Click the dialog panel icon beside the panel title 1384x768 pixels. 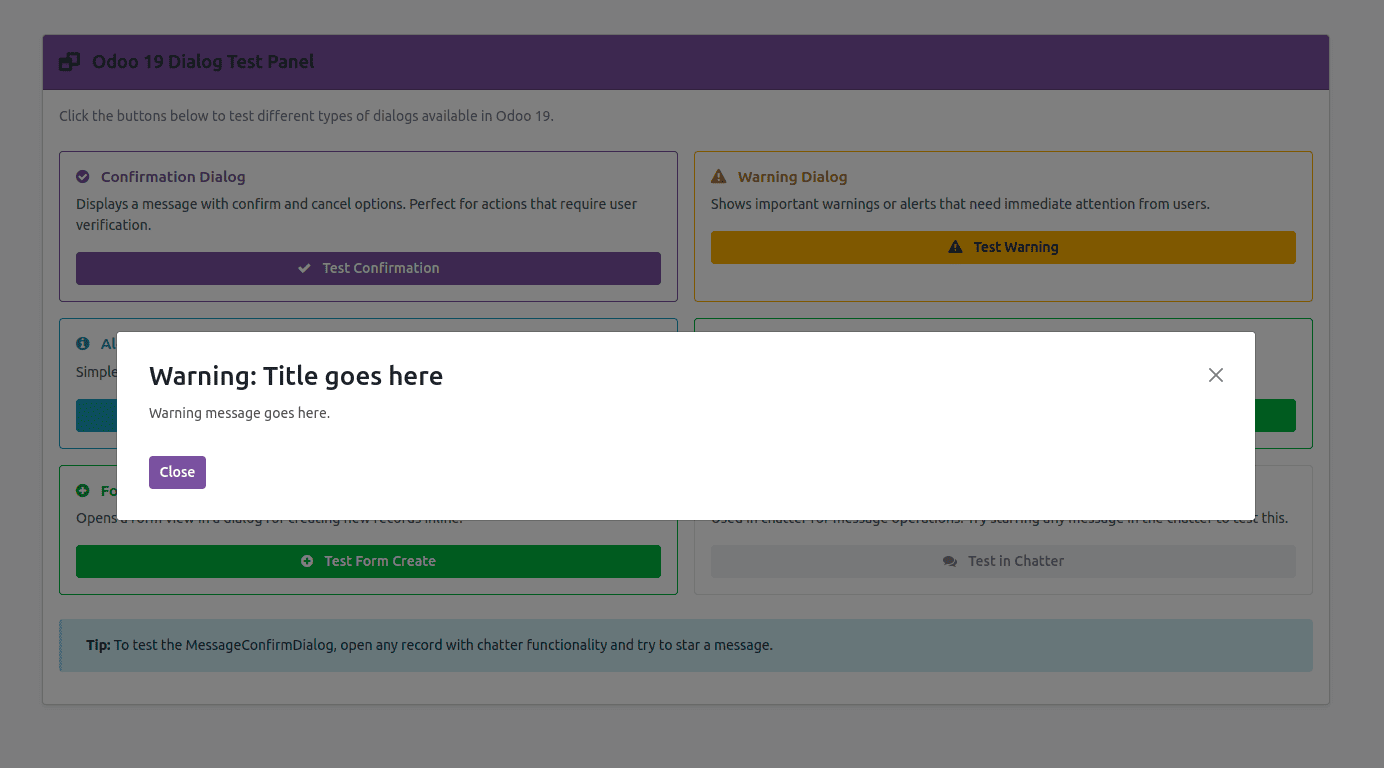(x=68, y=61)
